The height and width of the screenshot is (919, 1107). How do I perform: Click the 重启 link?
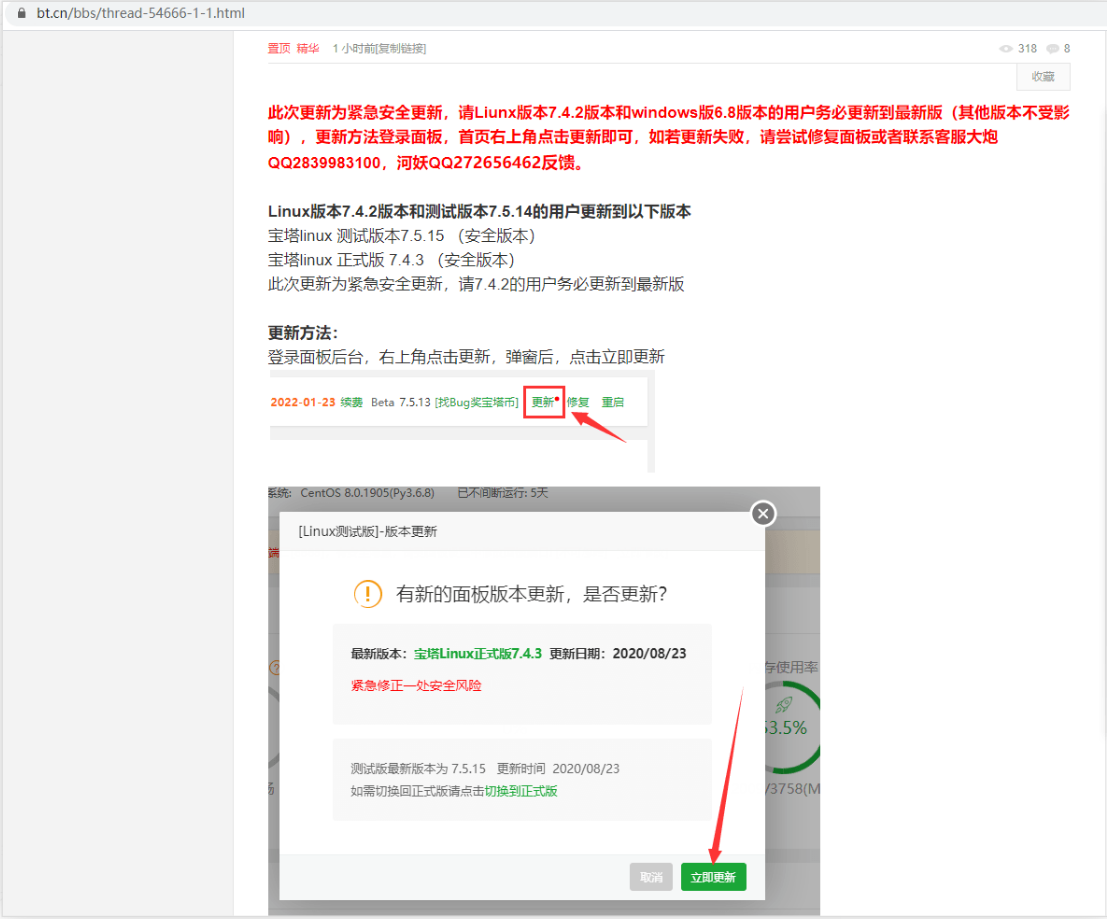coord(612,402)
